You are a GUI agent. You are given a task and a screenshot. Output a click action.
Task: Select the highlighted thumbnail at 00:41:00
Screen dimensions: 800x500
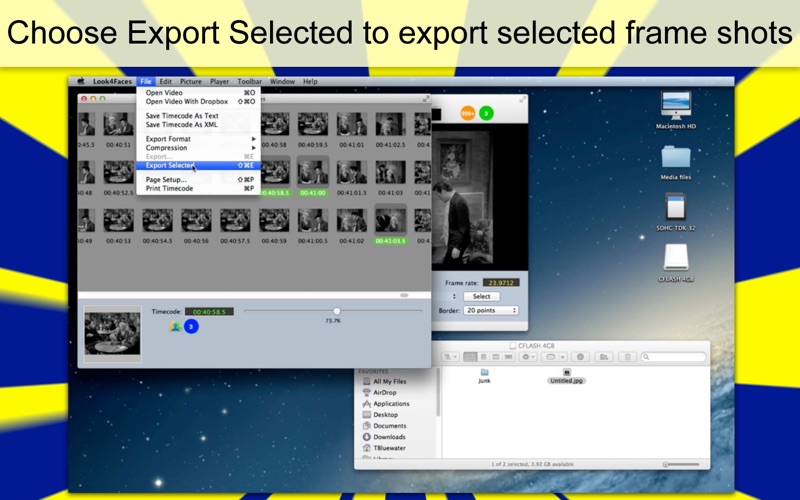point(313,177)
